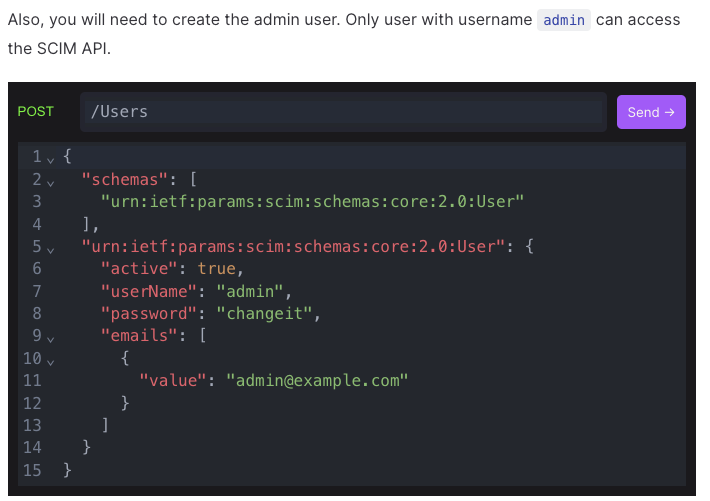Click the inline admin code text

click(x=564, y=20)
